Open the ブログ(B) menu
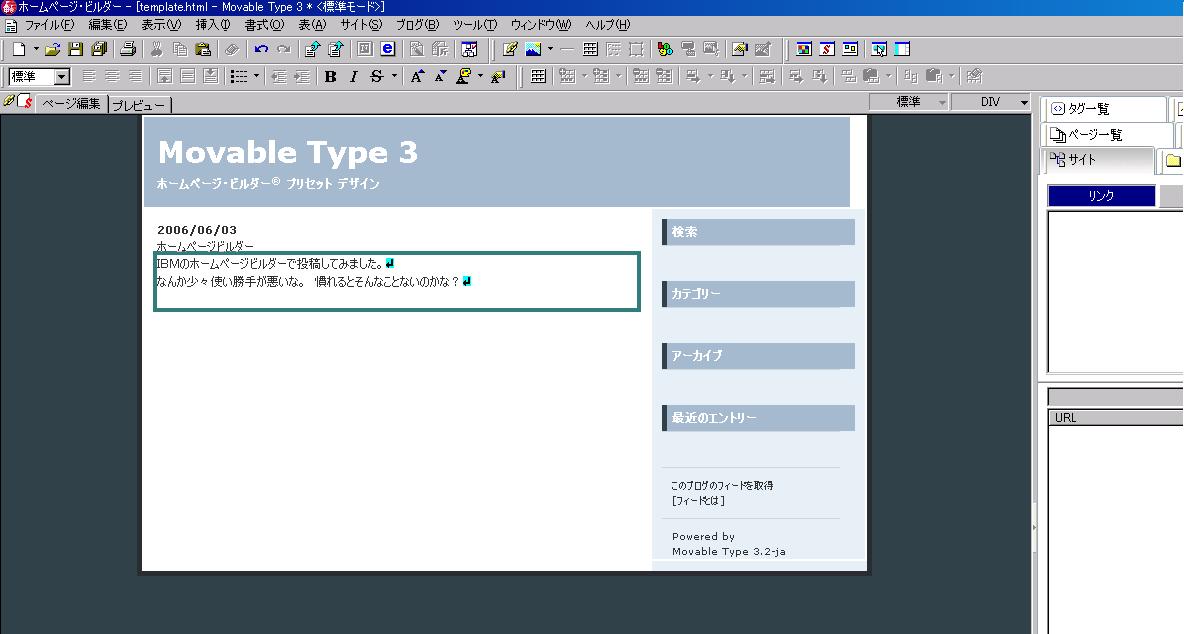 417,25
